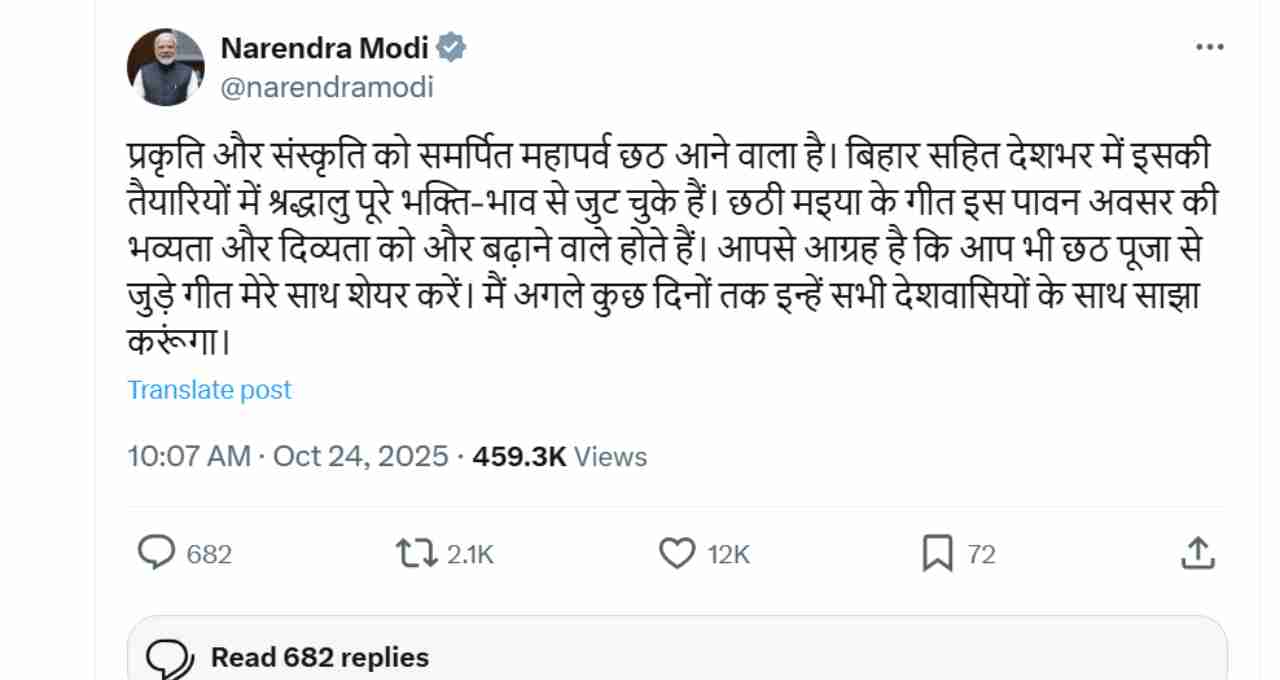
Task: Open Narendra Modi's profile picture
Action: click(x=166, y=67)
